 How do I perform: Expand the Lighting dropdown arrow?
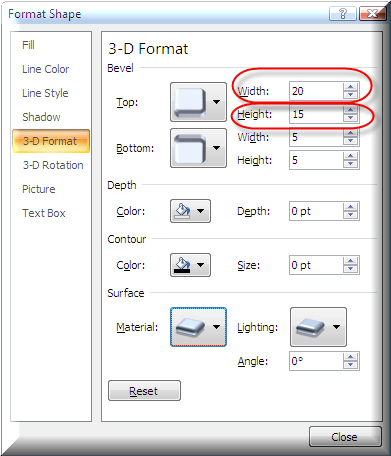[337, 327]
